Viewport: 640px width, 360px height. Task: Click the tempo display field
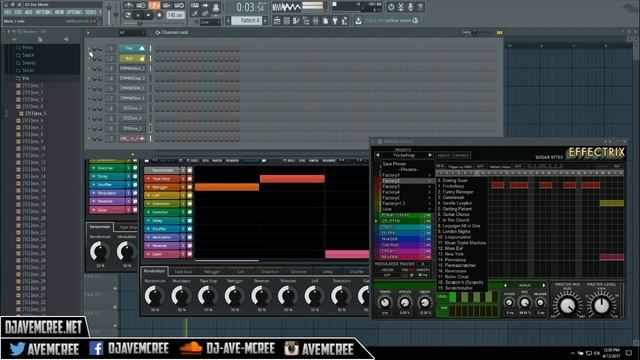(175, 15)
